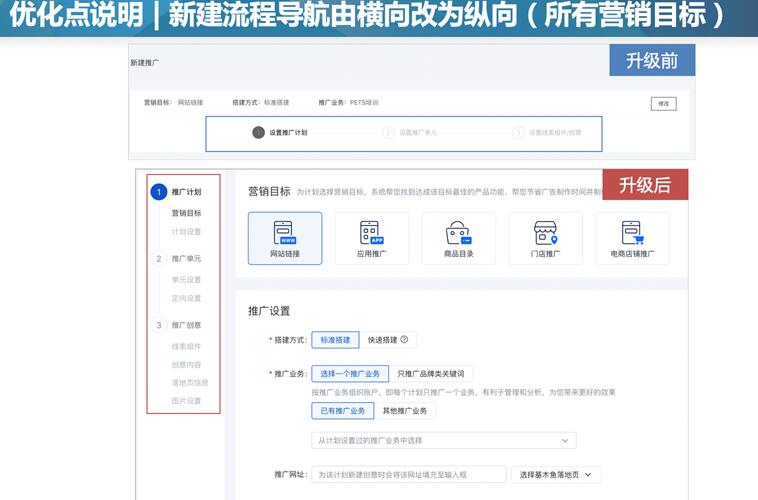This screenshot has height=500, width=758.
Task: Choose 快速搭建 as the build method
Action: click(388, 340)
